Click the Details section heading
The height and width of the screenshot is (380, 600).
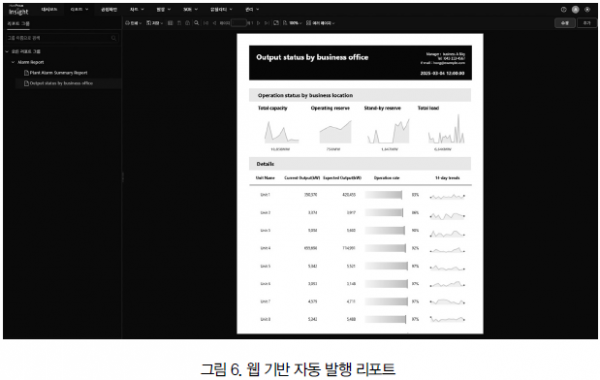(265, 164)
